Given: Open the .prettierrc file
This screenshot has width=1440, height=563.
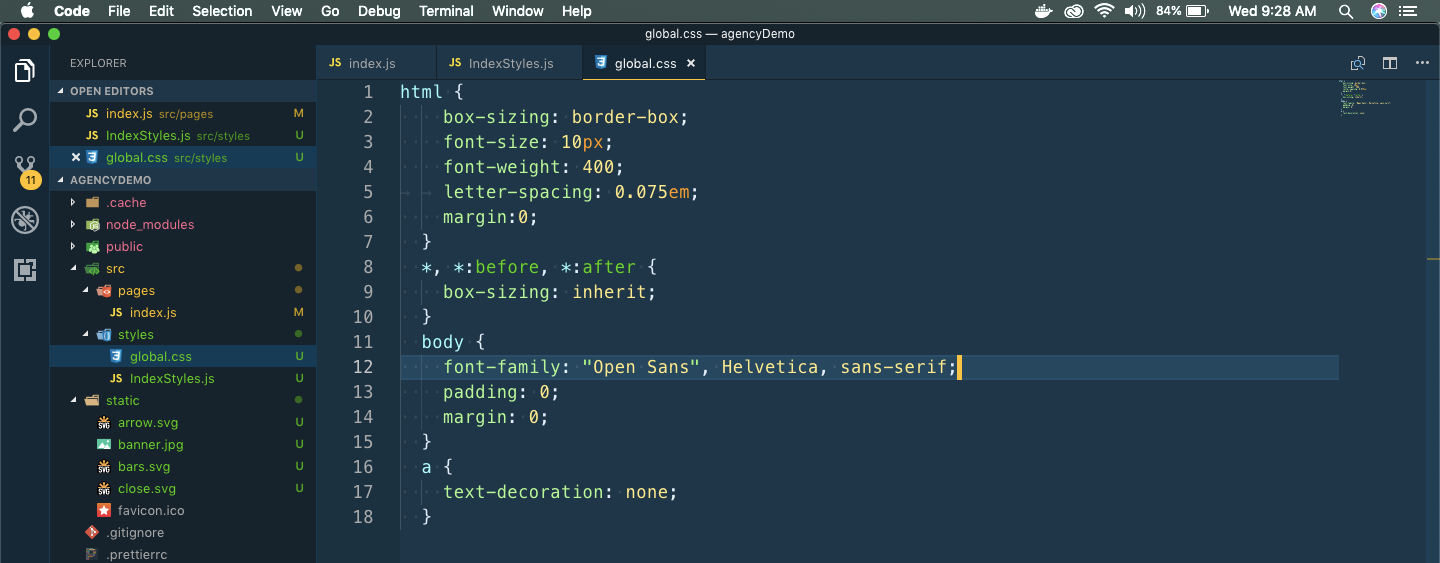Looking at the screenshot, I should [x=183, y=553].
